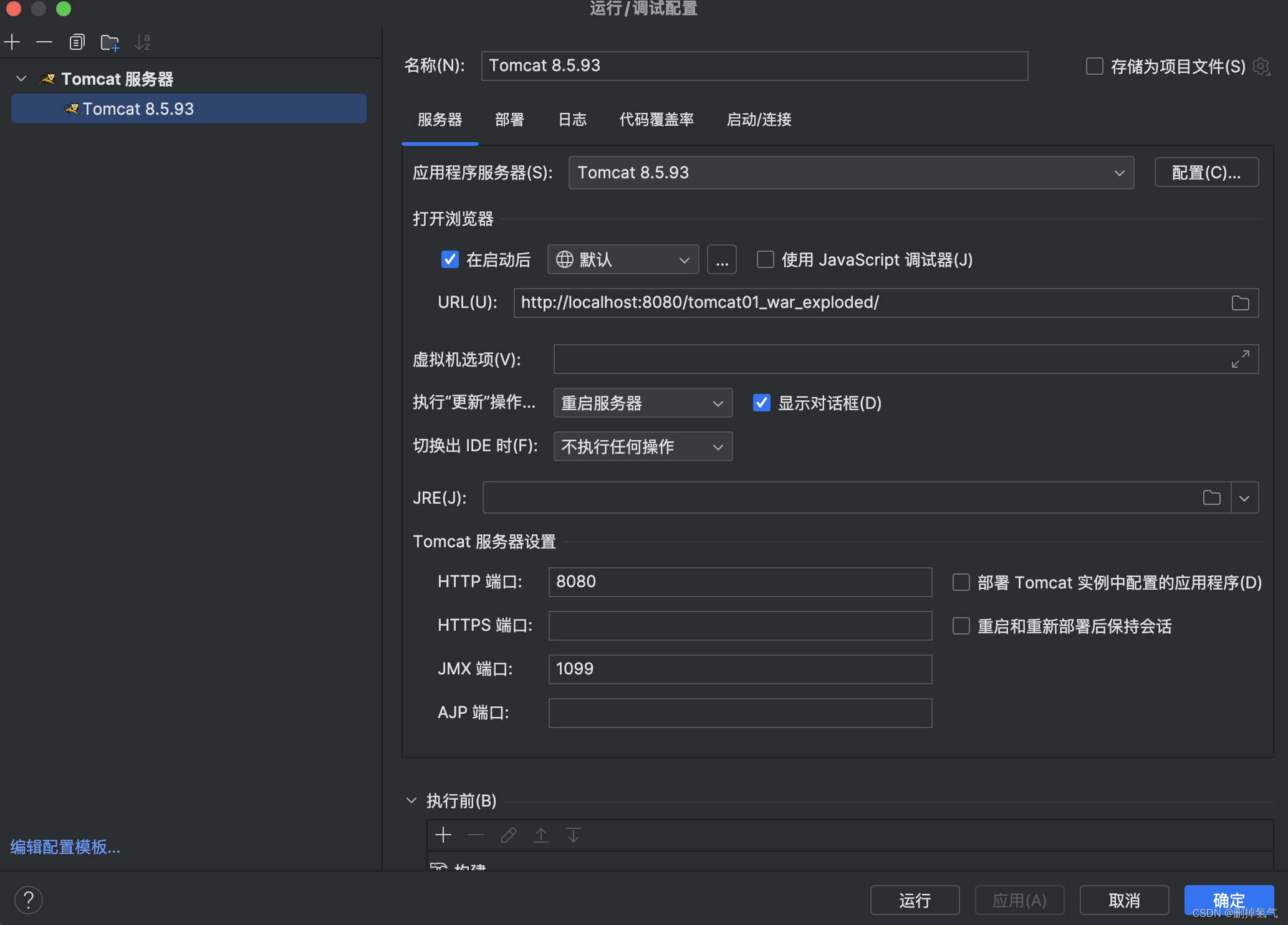Switch to the 服务器 tab
The height and width of the screenshot is (925, 1288).
(x=440, y=120)
